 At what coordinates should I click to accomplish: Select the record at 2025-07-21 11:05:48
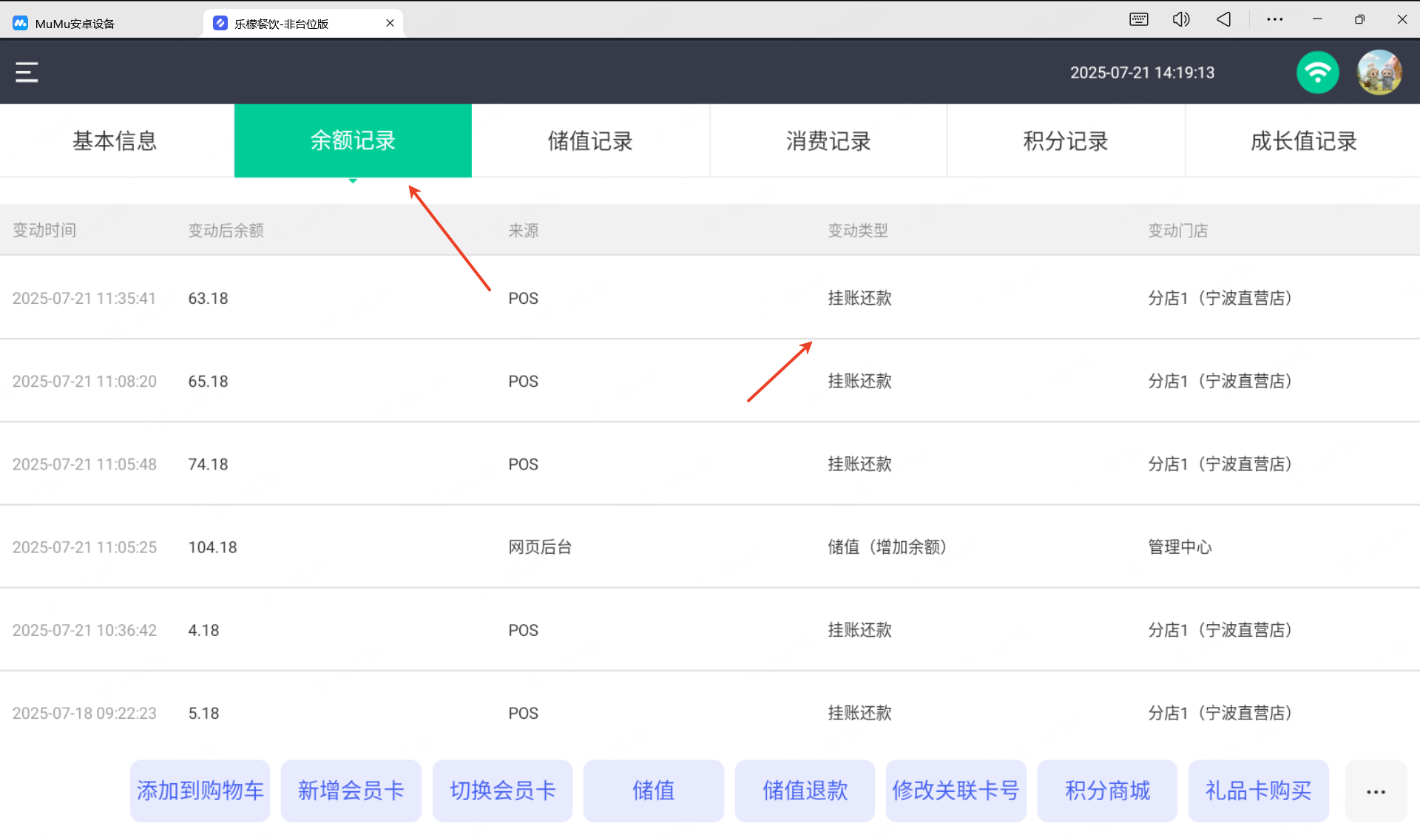point(710,464)
